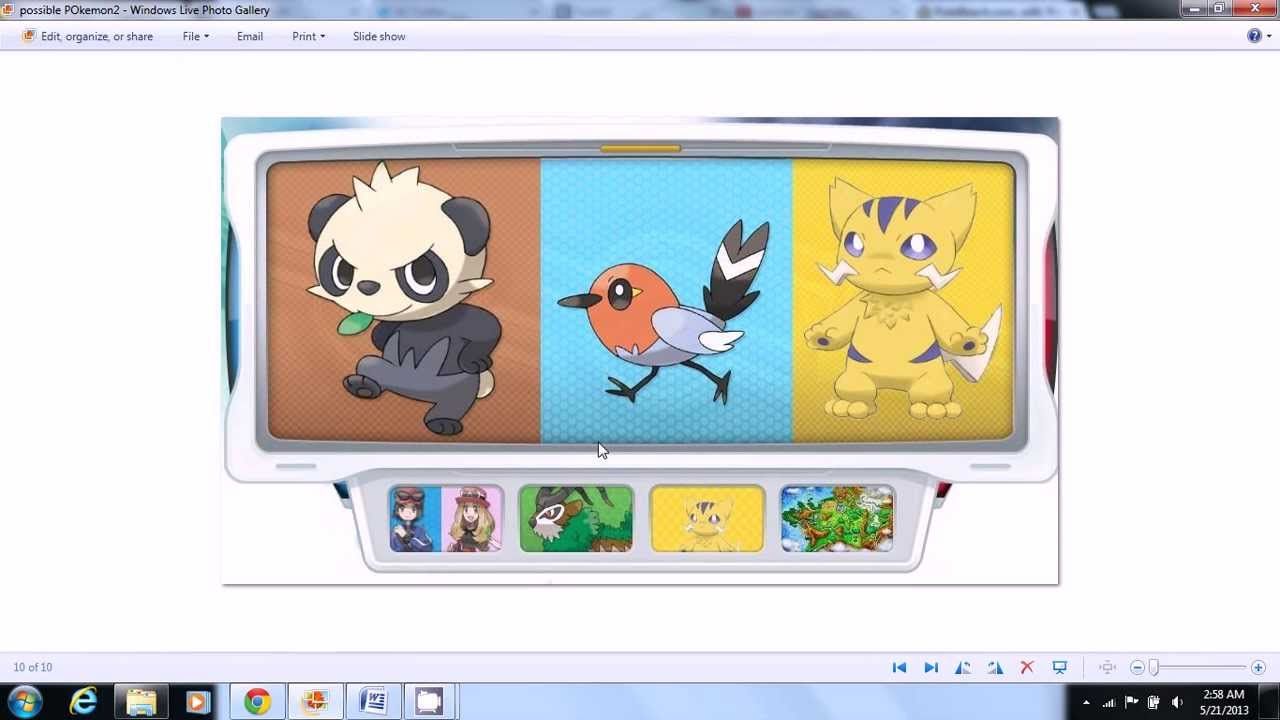Screen dimensions: 1280x720
Task: Open the Windows Start menu
Action: 26,702
